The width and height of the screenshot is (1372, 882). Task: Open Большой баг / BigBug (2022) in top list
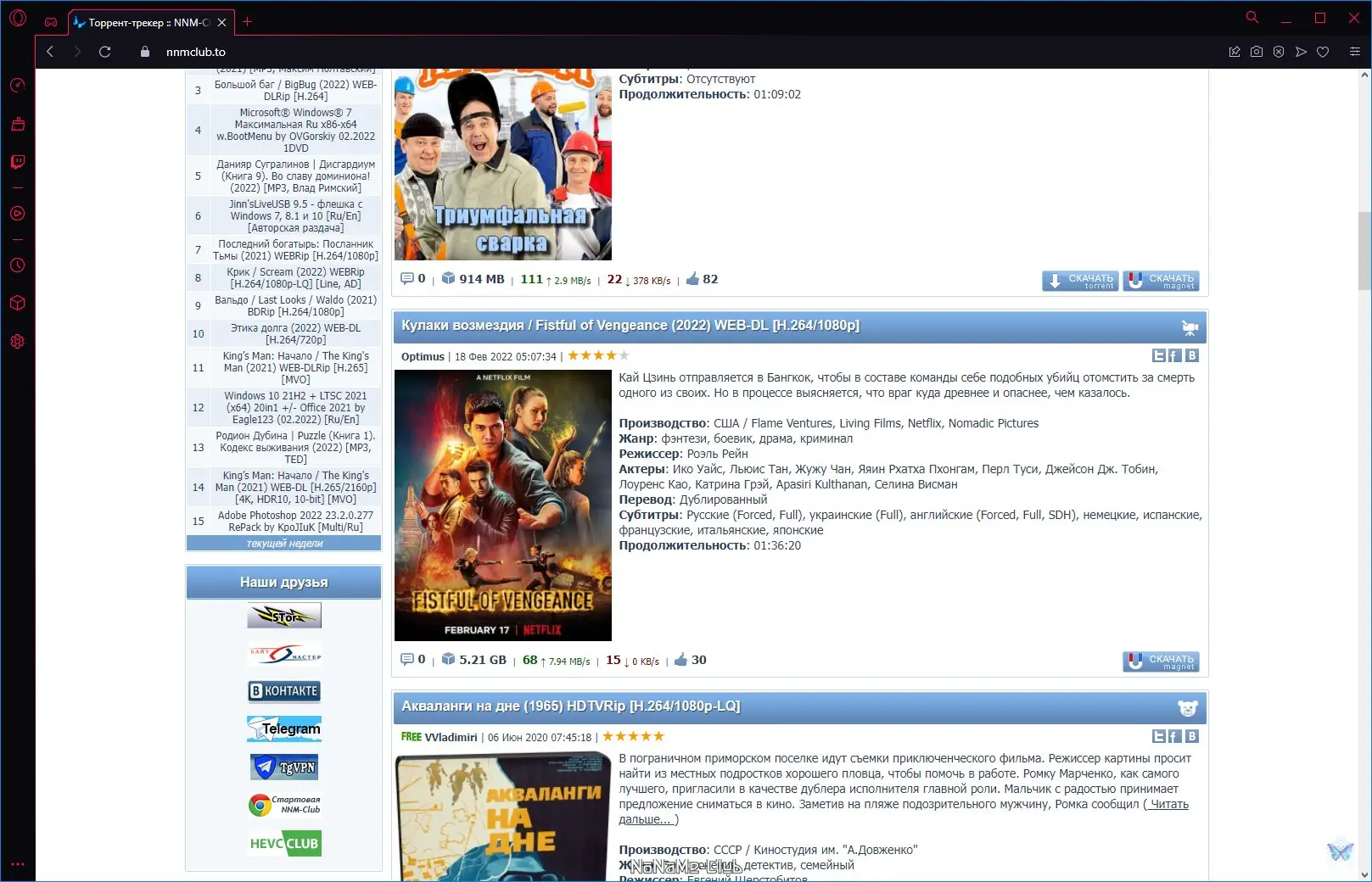click(x=295, y=91)
